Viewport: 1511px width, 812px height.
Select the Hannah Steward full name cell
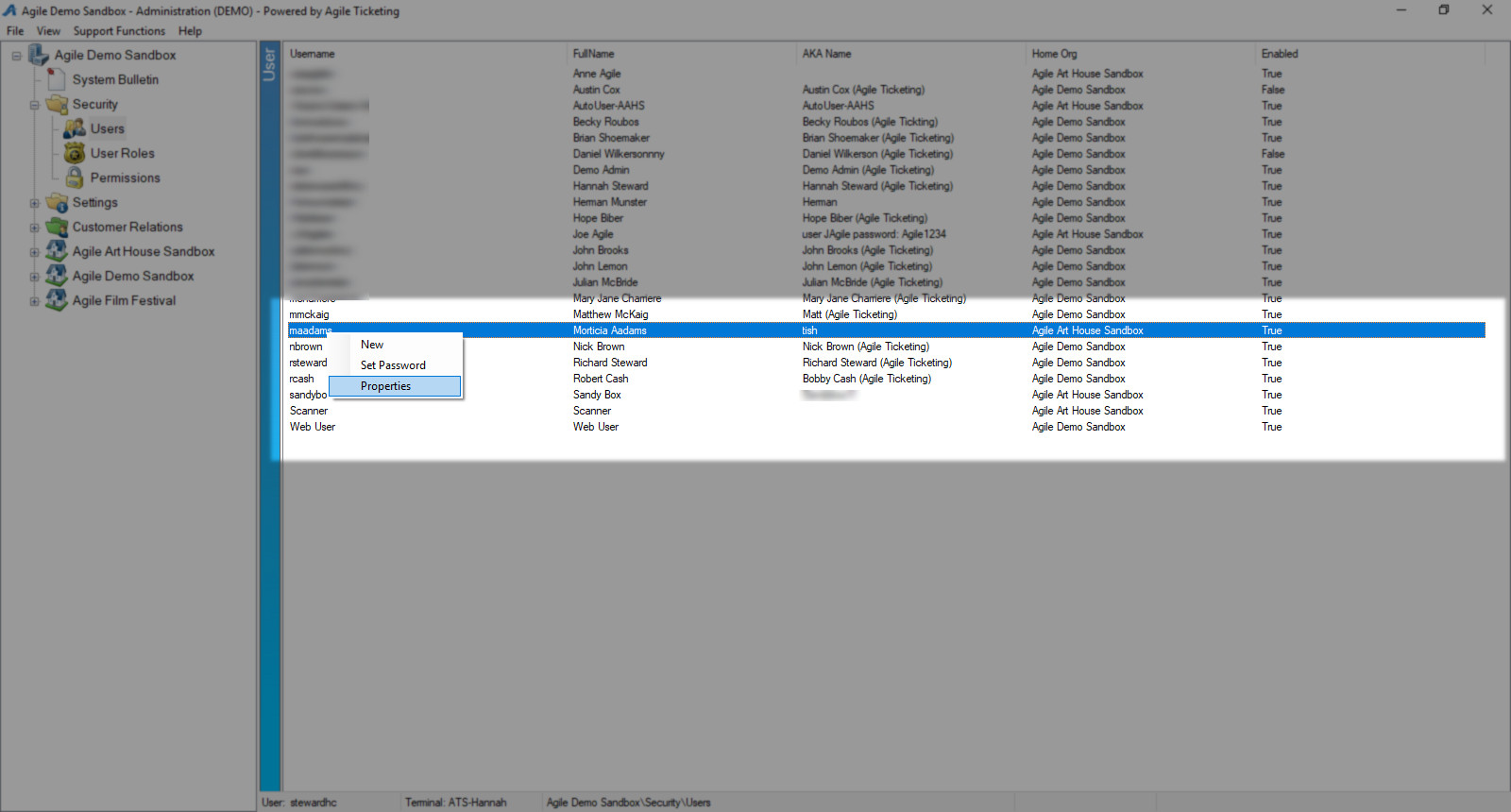click(610, 186)
